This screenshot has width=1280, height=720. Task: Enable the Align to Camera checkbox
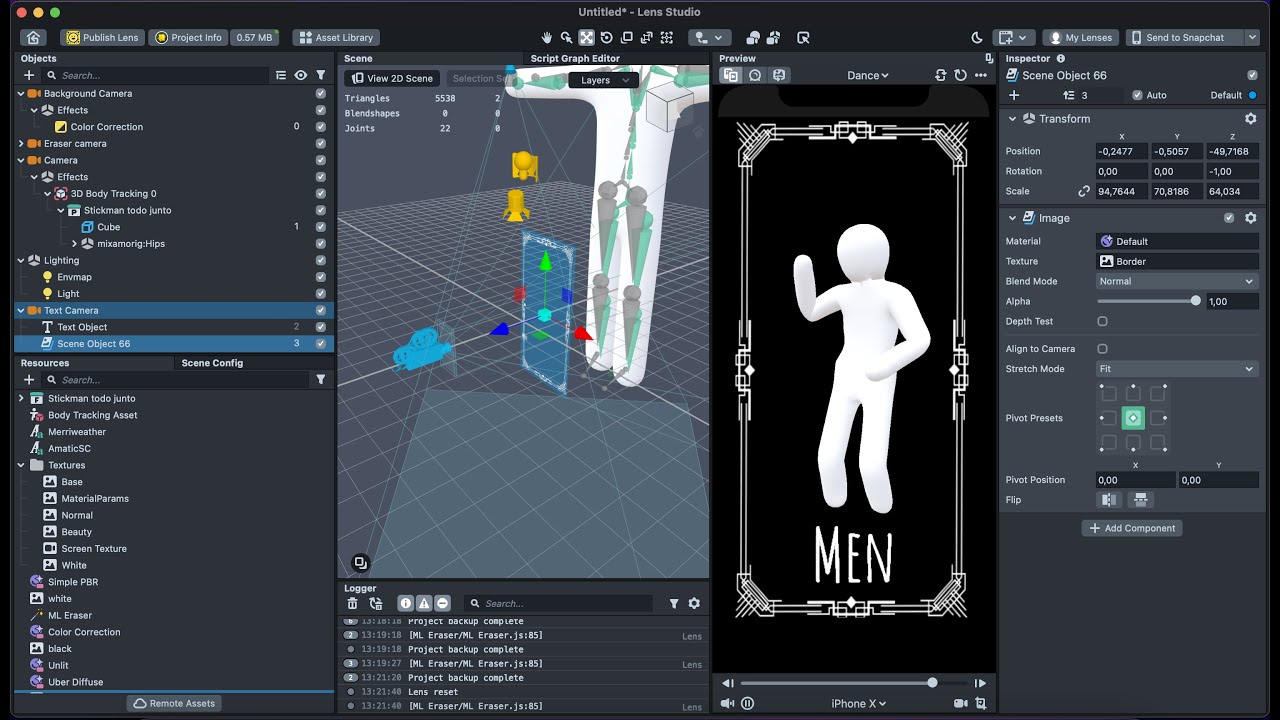coord(1102,349)
